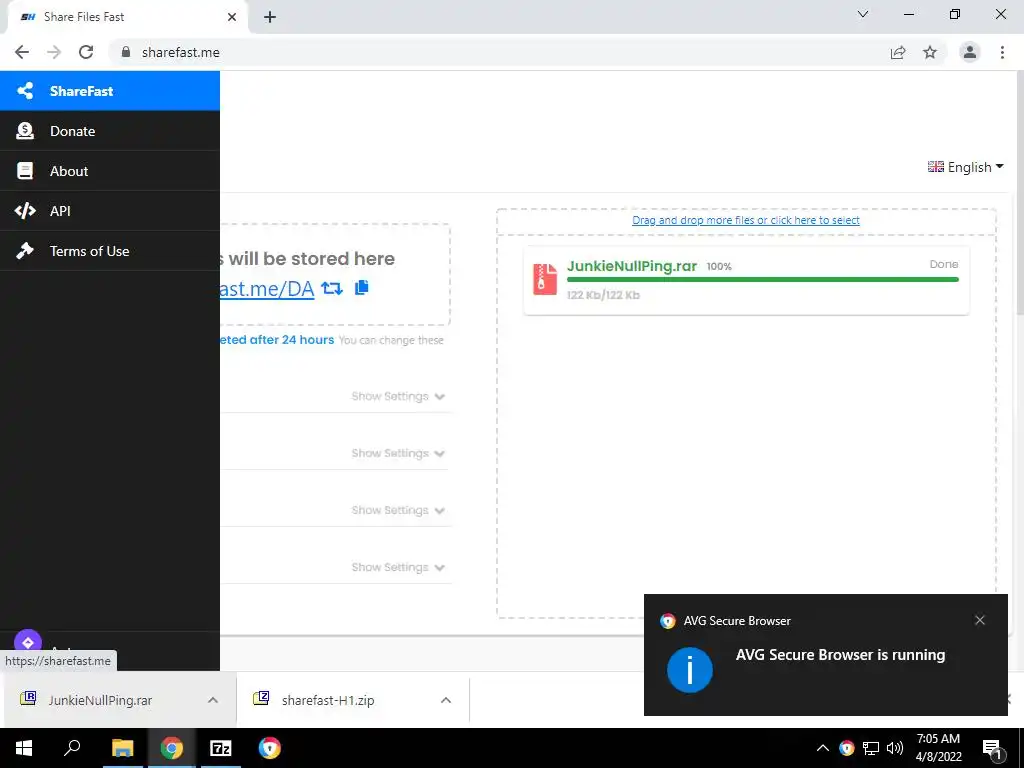Viewport: 1024px width, 768px height.
Task: Bookmark this page with star icon
Action: coord(930,52)
